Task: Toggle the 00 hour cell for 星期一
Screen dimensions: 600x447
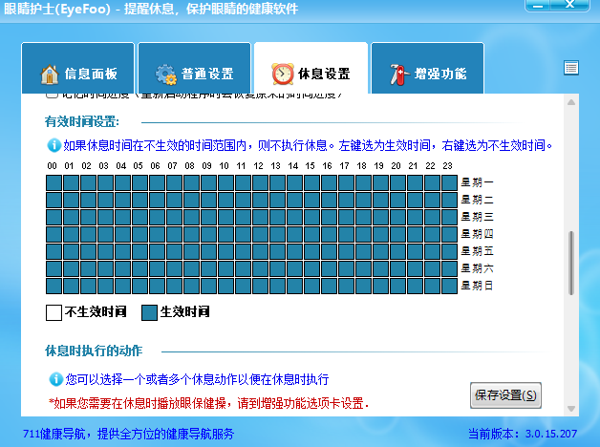Action: [x=53, y=182]
